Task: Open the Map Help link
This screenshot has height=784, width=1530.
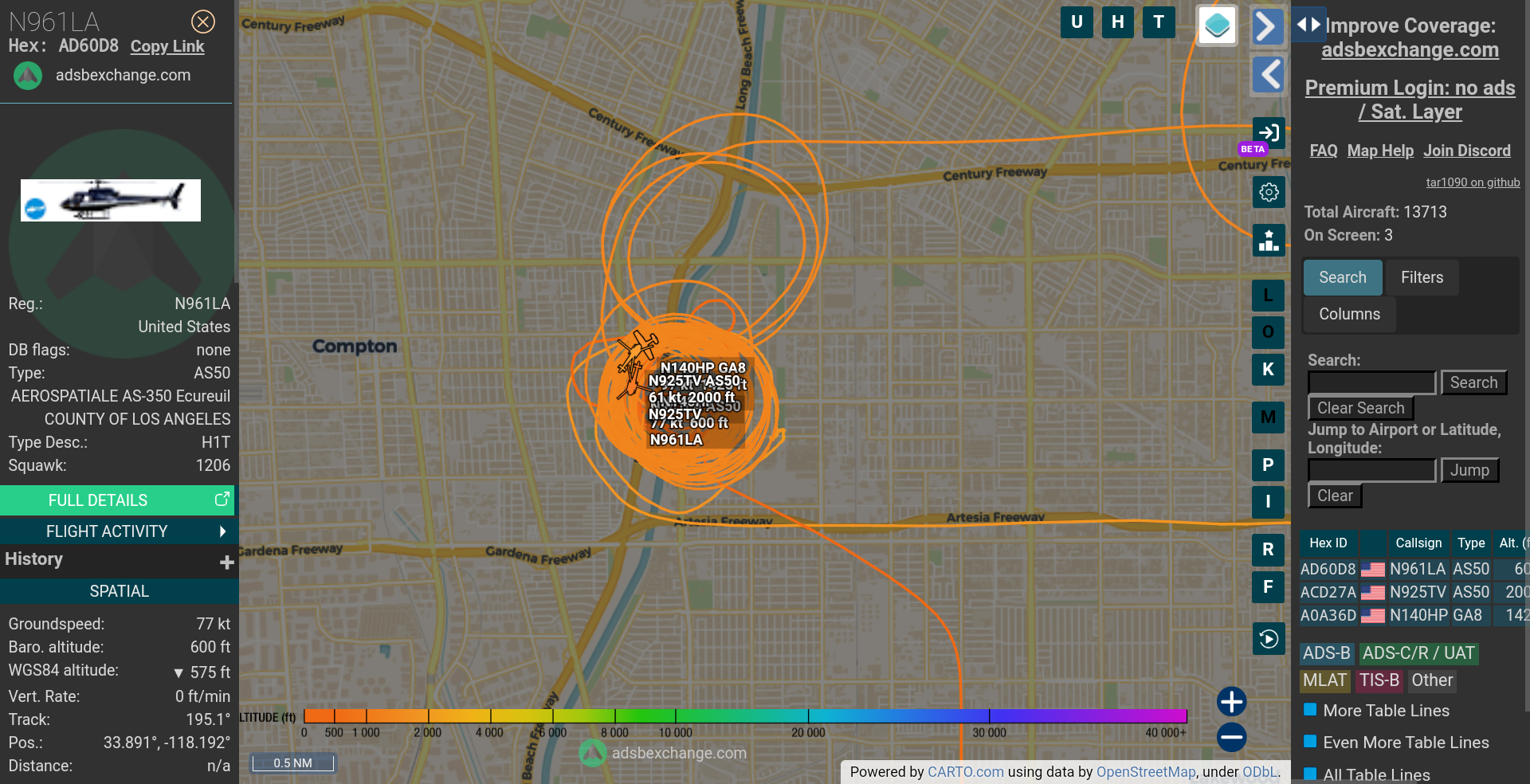Action: point(1380,151)
